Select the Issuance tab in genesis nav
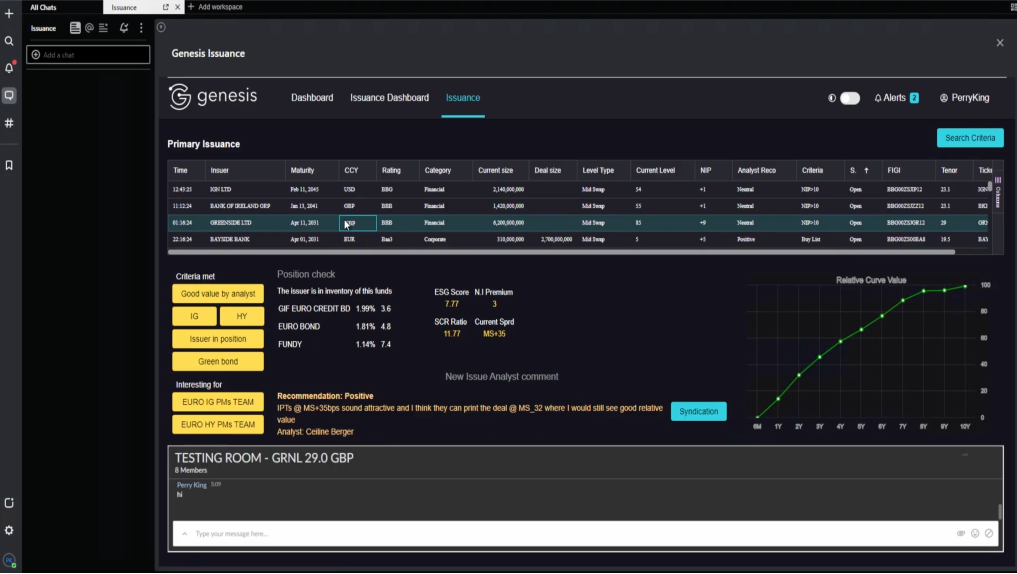 [462, 98]
